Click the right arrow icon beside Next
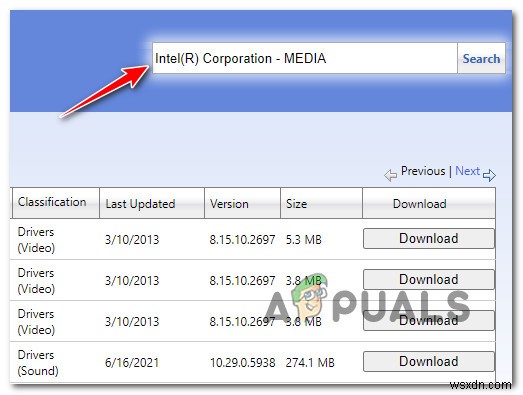Screen dimensions: 523x395 (489, 175)
